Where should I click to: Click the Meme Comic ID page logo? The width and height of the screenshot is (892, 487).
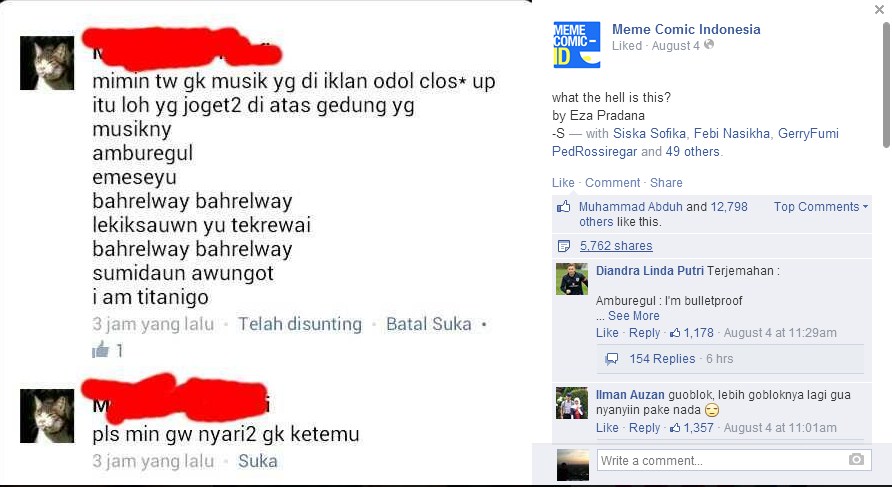coord(576,44)
